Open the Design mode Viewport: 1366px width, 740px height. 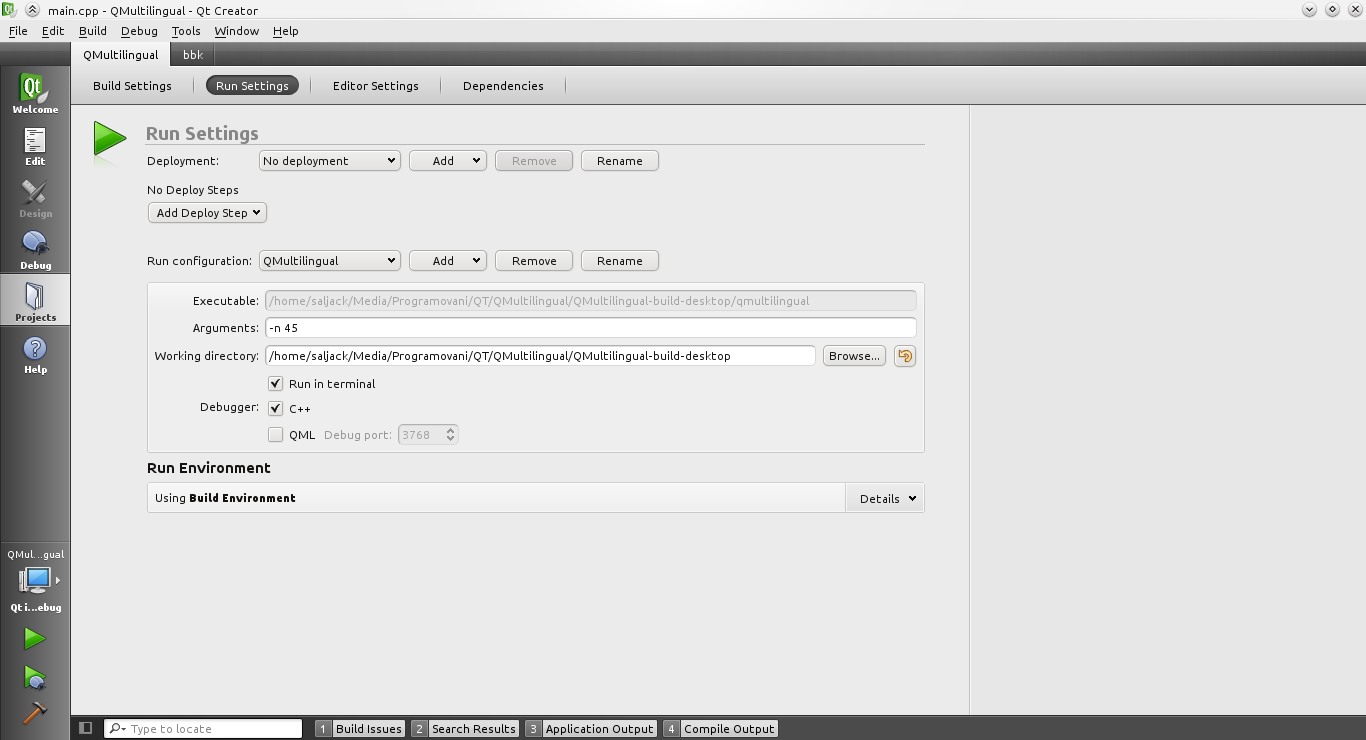click(x=35, y=197)
